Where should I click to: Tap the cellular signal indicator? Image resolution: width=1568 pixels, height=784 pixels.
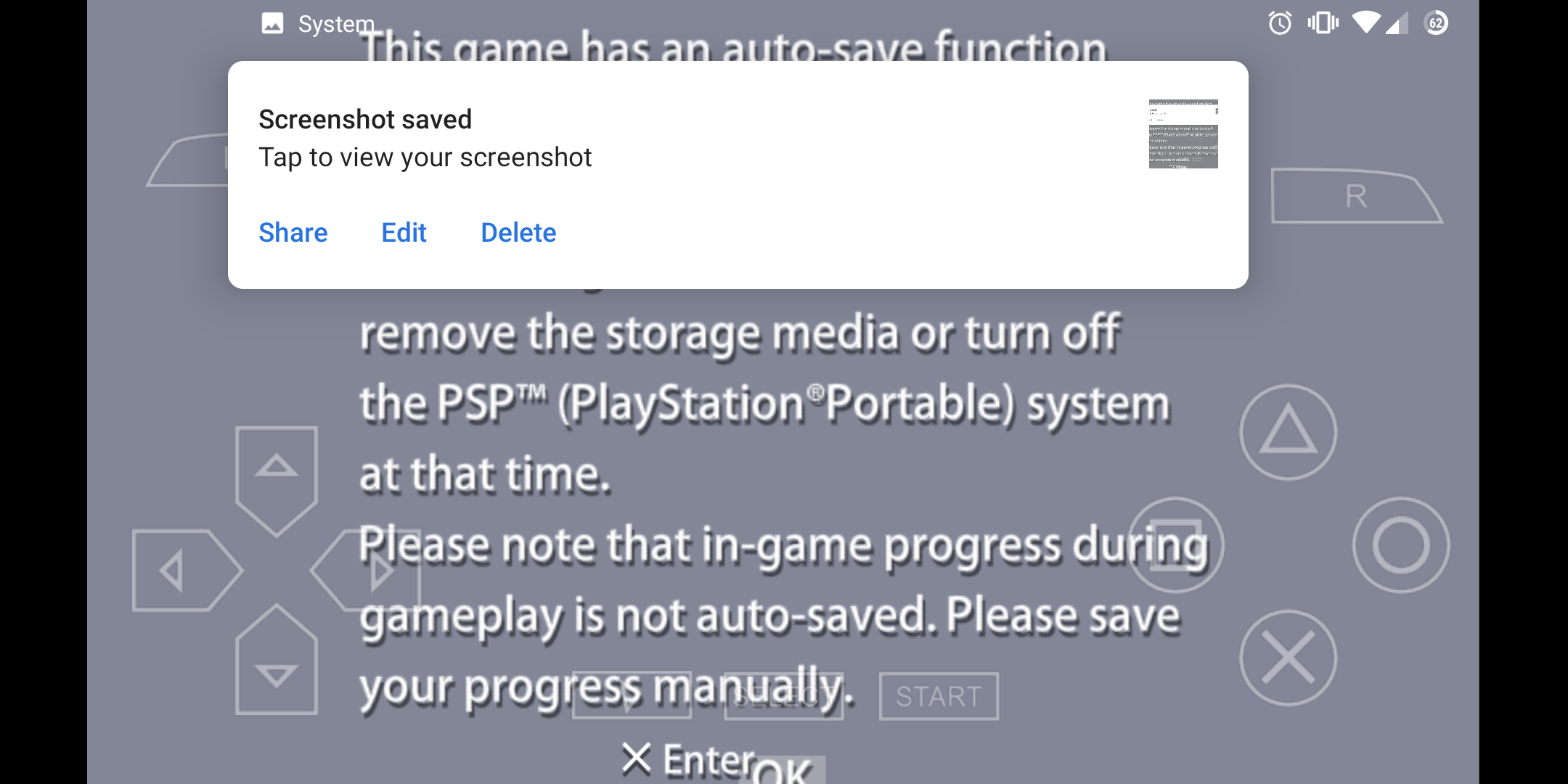1397,24
